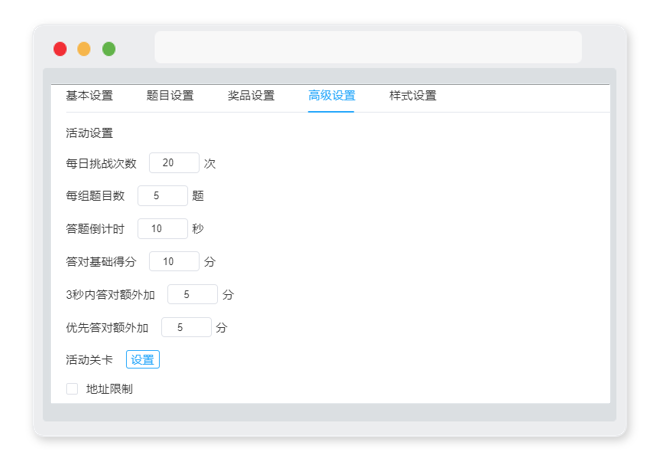
Task: Click the 答对基础得分 label
Action: pyautogui.click(x=101, y=262)
